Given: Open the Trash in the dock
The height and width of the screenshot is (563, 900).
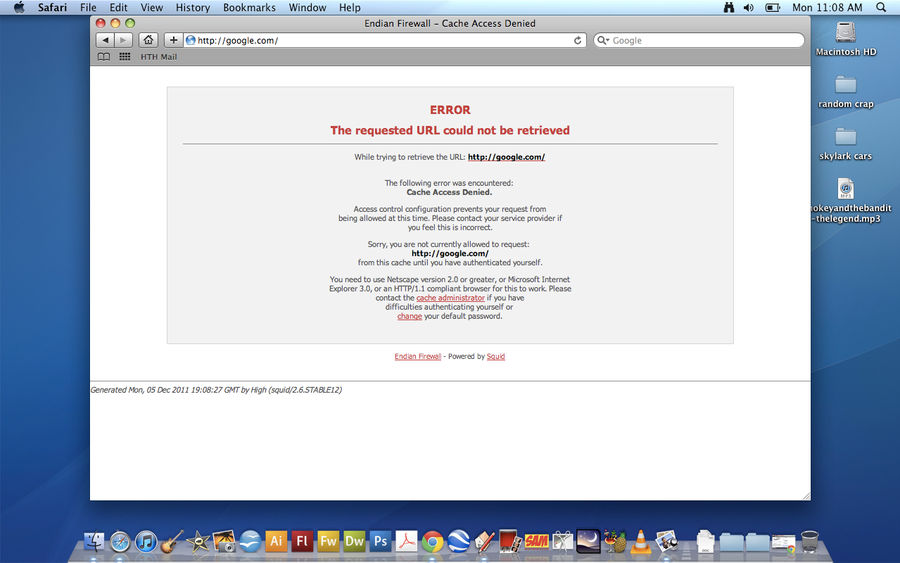Looking at the screenshot, I should coord(809,541).
